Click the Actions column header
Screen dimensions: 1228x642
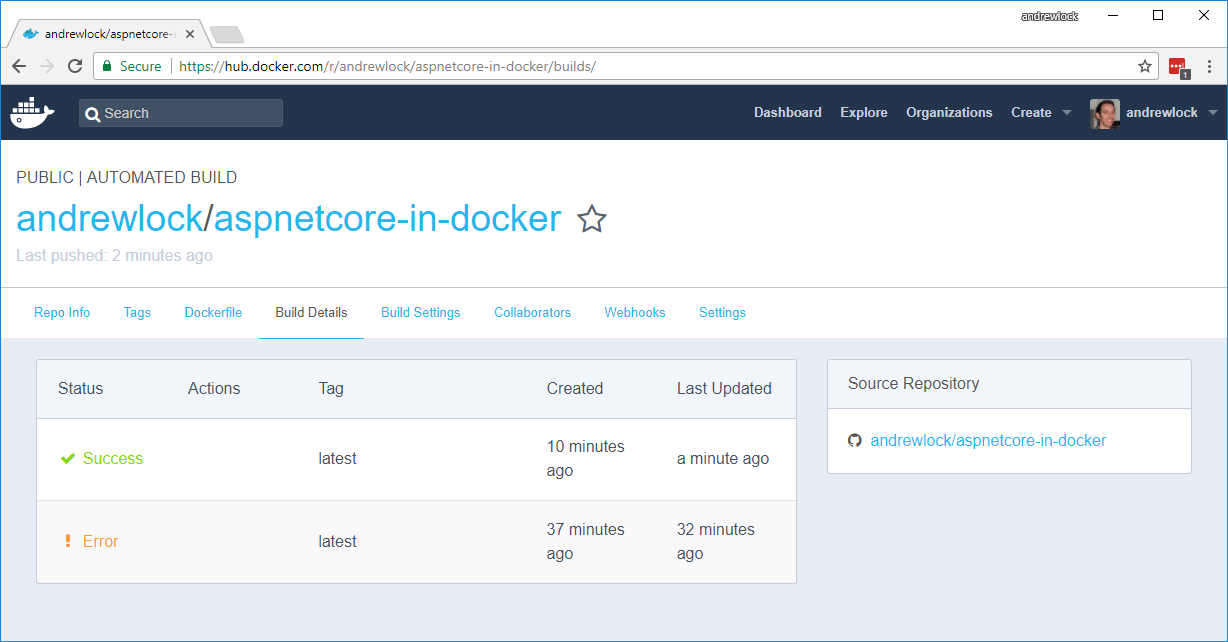tap(214, 388)
